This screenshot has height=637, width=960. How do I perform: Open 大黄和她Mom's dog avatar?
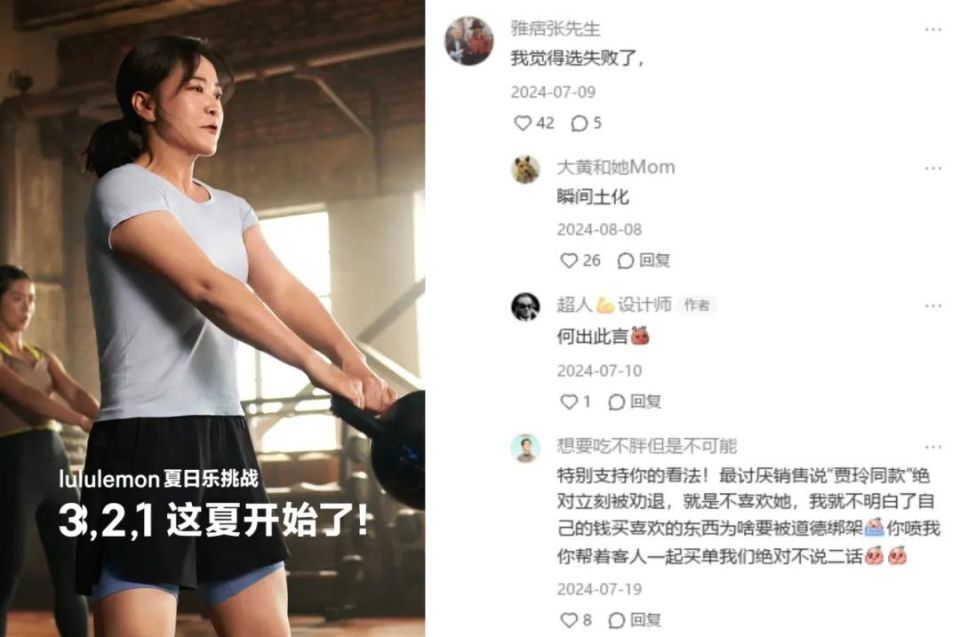point(525,169)
